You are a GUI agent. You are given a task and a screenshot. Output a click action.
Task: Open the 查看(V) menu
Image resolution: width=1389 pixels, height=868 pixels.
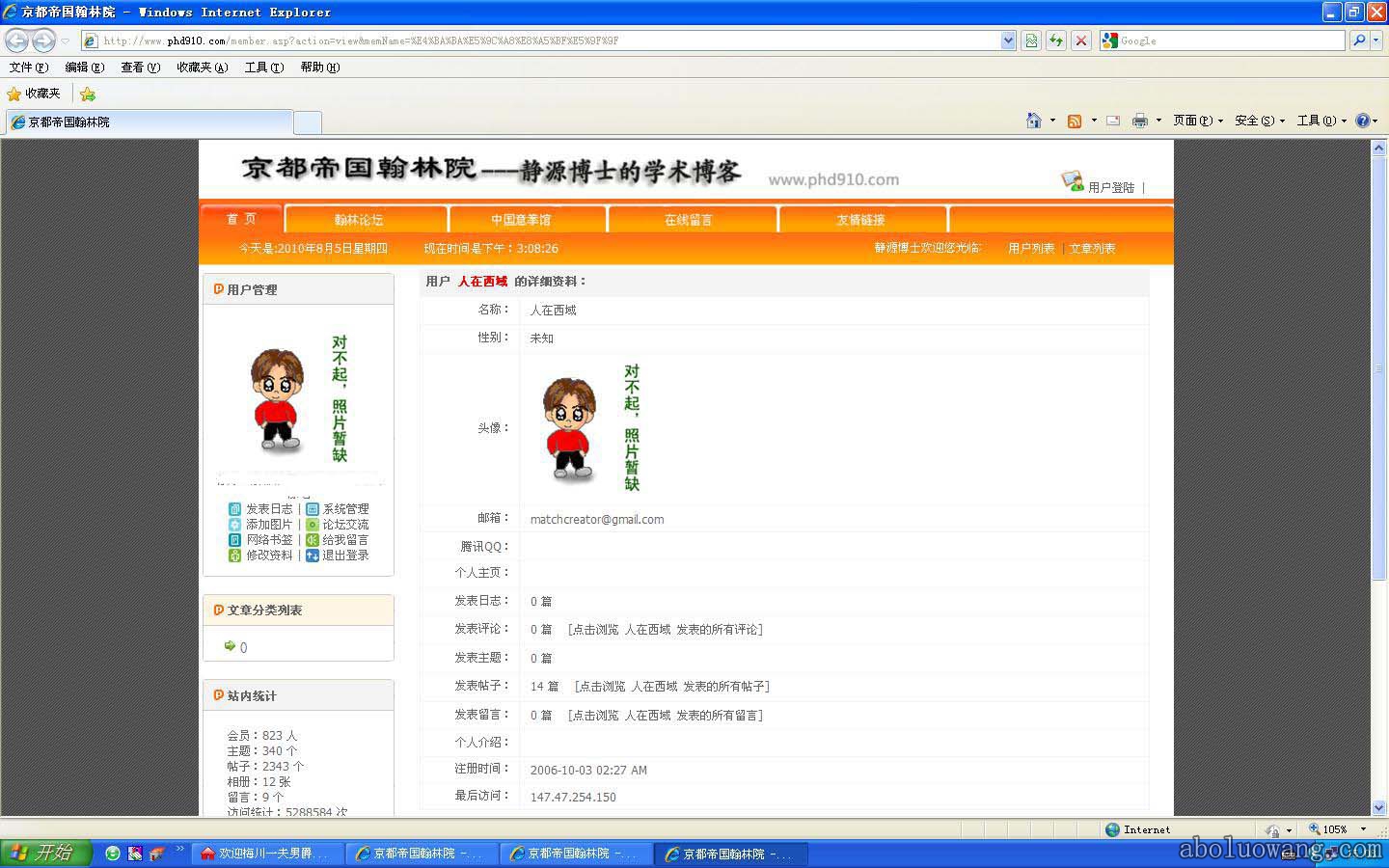(x=140, y=68)
